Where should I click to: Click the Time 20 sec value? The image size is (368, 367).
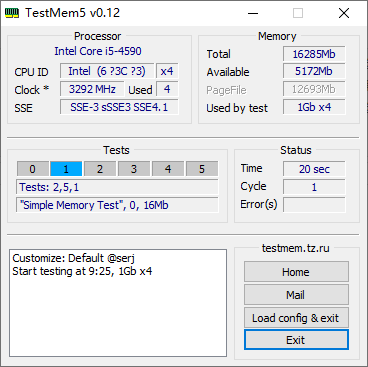(x=314, y=169)
